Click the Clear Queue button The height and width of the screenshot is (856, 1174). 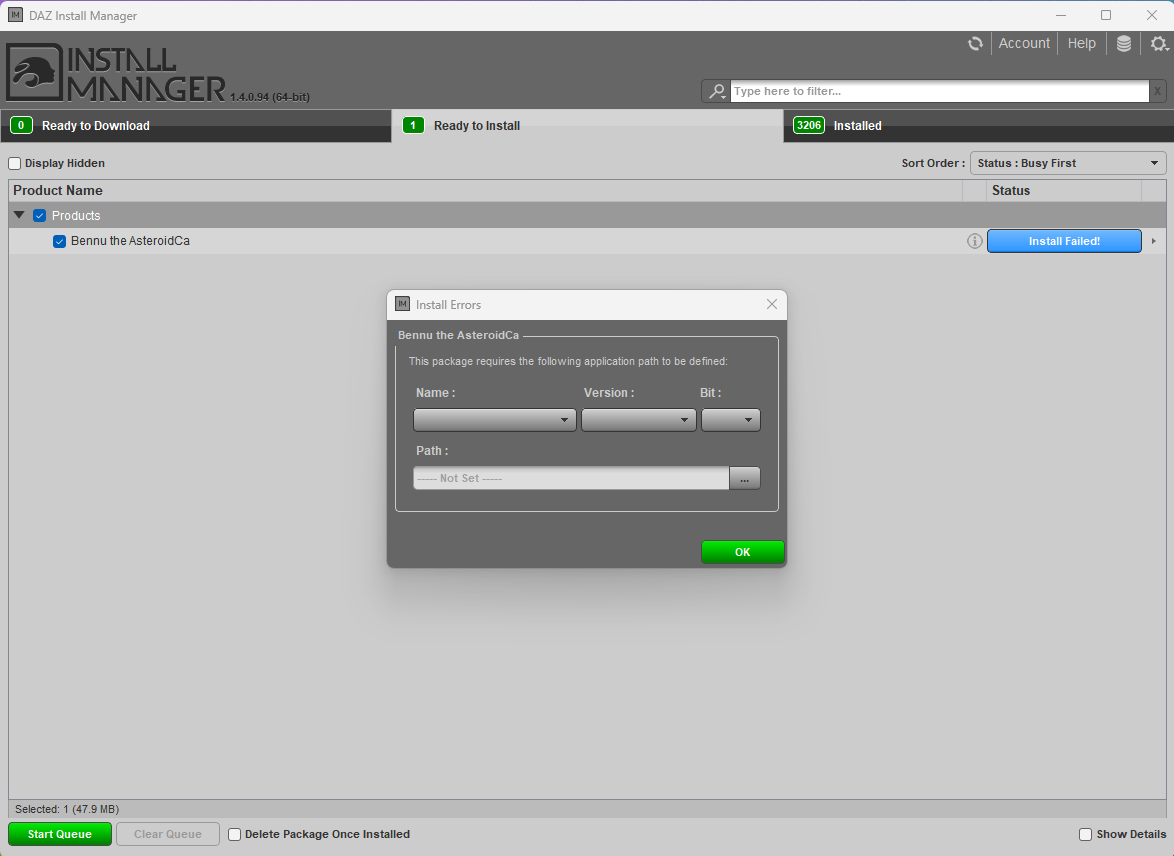168,834
